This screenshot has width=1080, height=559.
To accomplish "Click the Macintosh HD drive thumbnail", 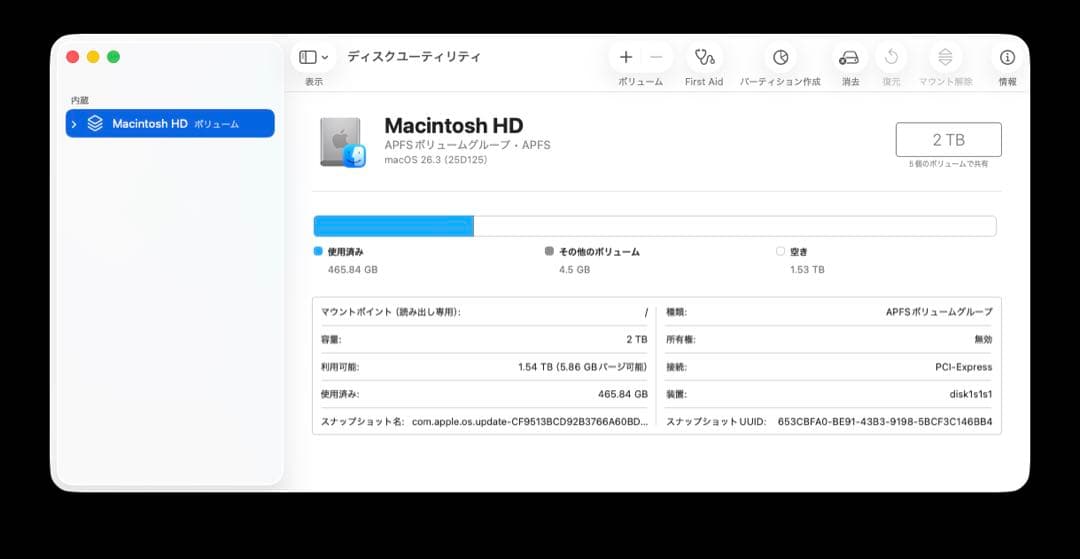I will (342, 143).
